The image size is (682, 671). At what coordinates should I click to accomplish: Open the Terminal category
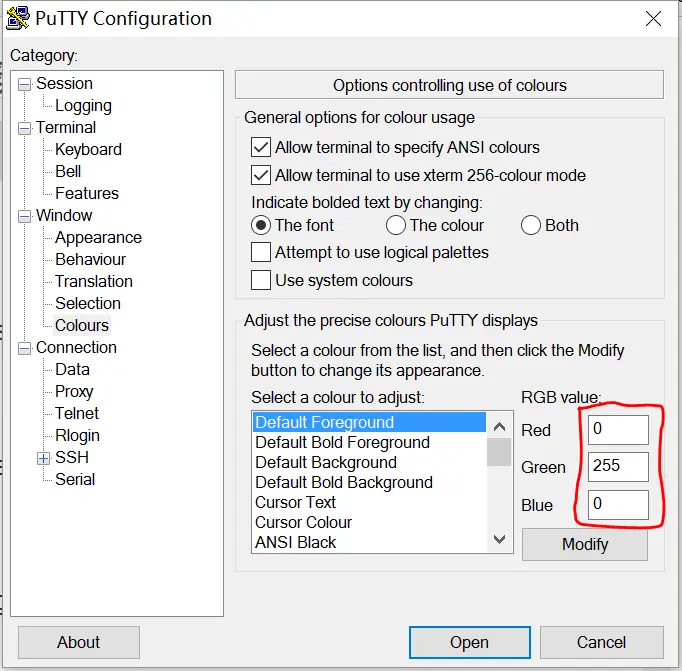(x=66, y=127)
